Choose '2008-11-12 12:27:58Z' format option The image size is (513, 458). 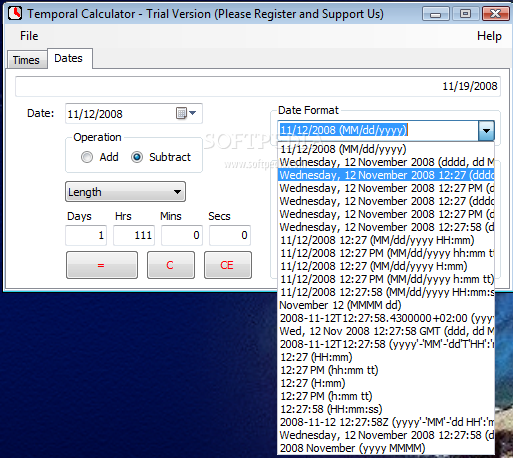click(386, 422)
